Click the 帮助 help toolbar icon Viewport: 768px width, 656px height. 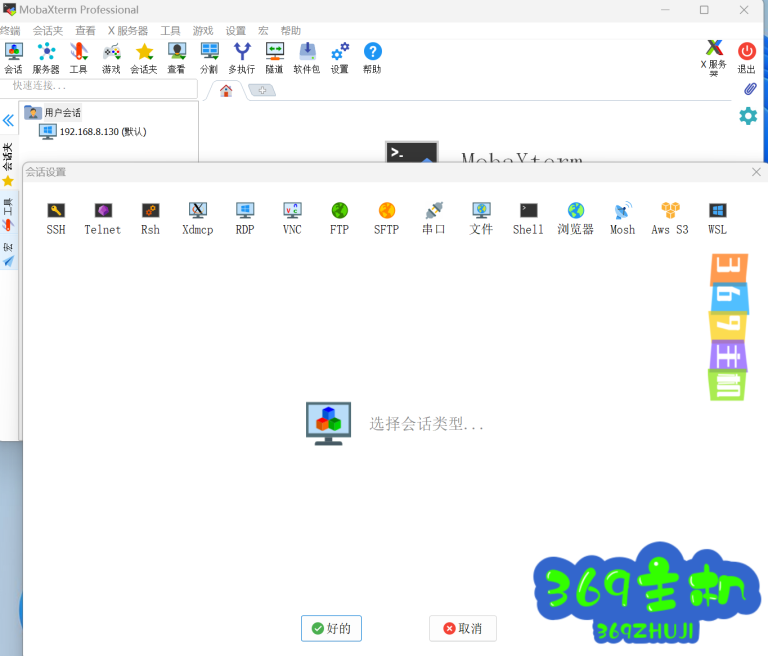click(x=372, y=58)
